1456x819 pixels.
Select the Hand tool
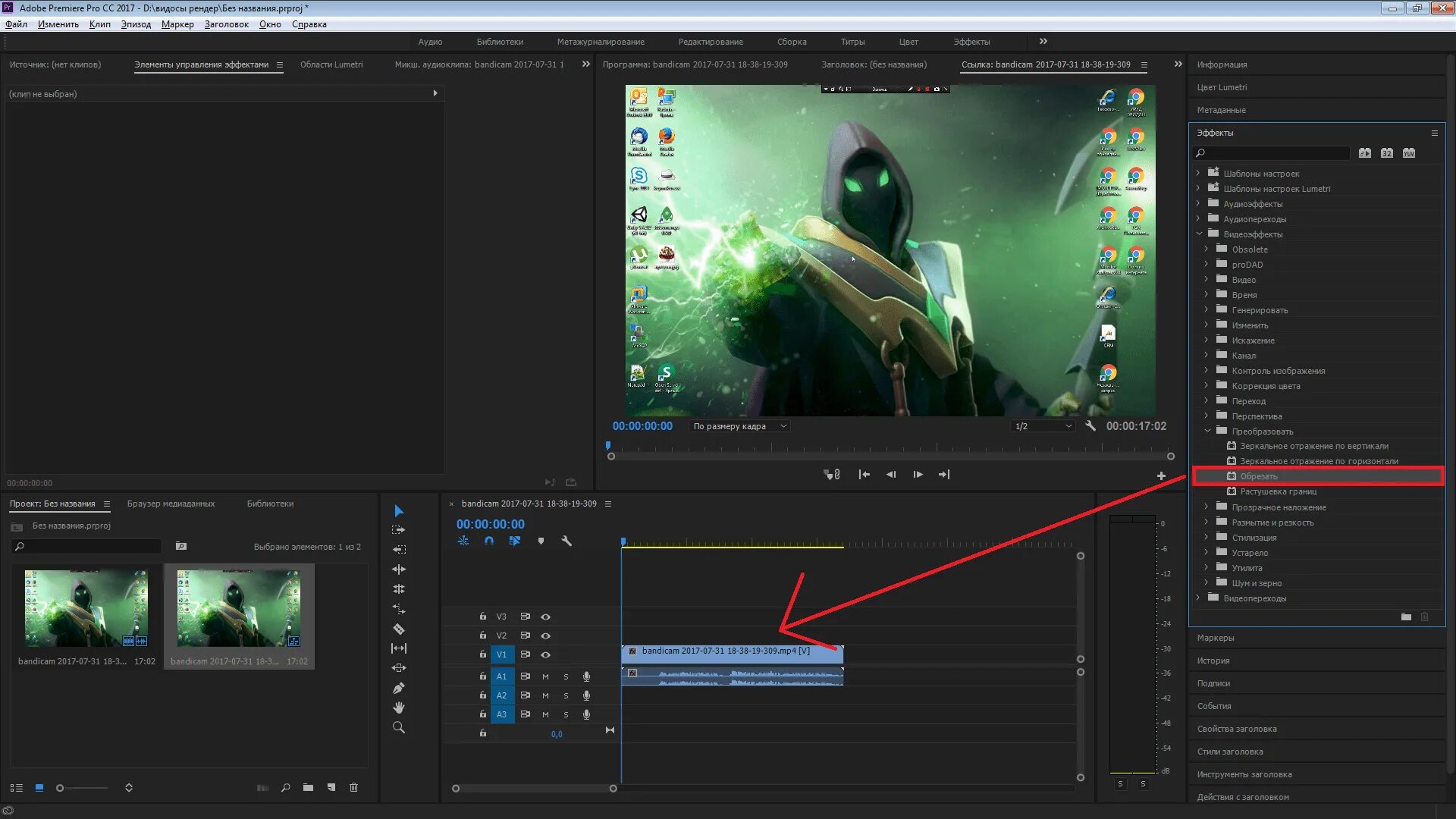pos(399,708)
